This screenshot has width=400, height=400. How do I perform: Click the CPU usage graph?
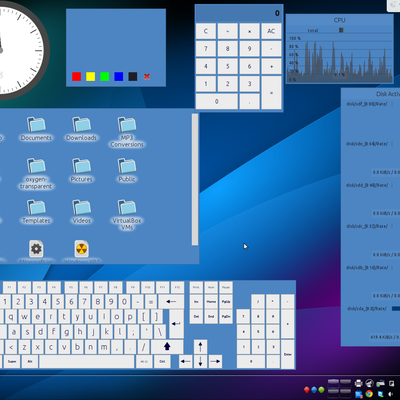(340, 60)
